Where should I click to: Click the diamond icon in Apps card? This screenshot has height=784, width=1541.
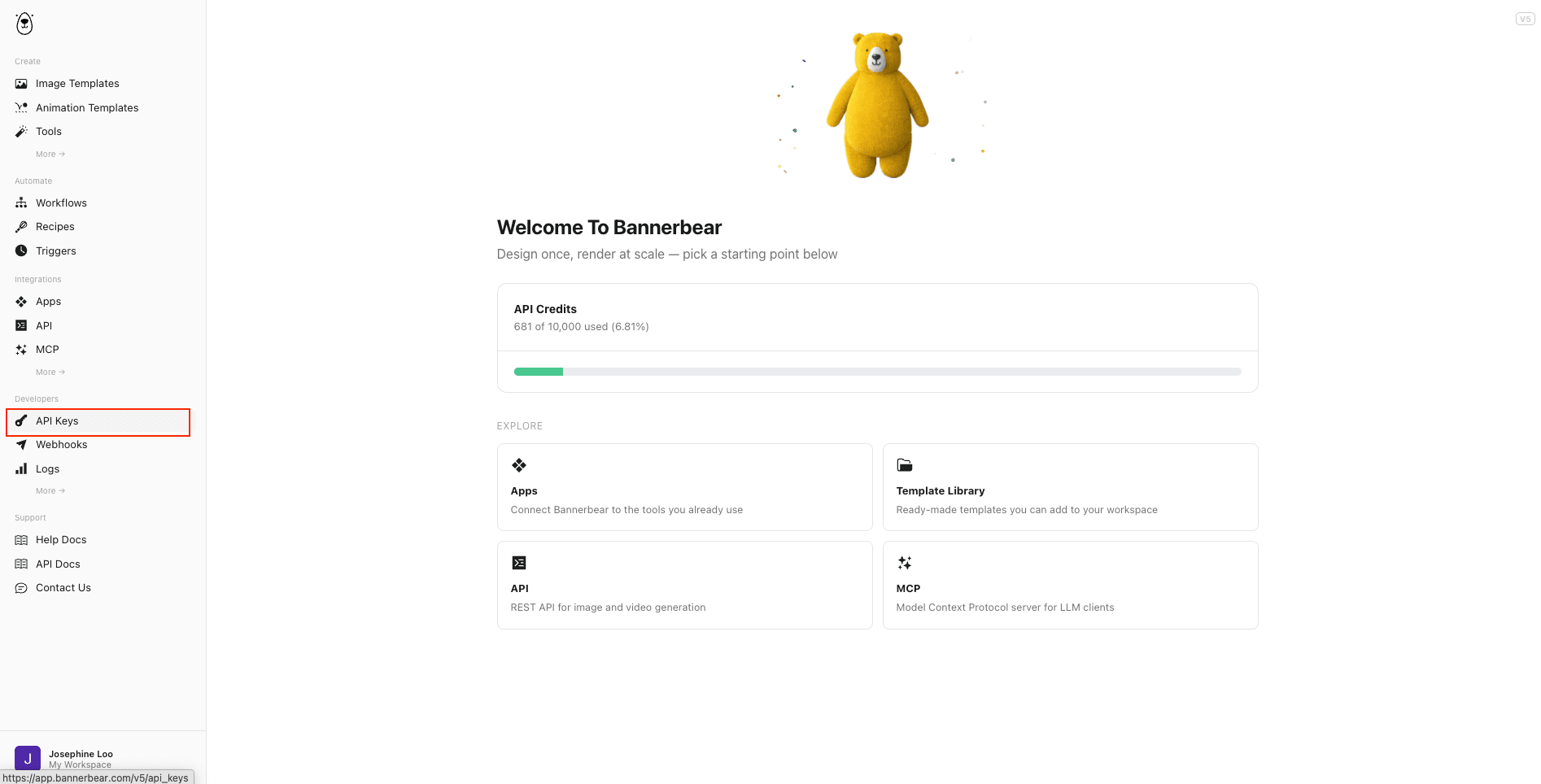519,465
